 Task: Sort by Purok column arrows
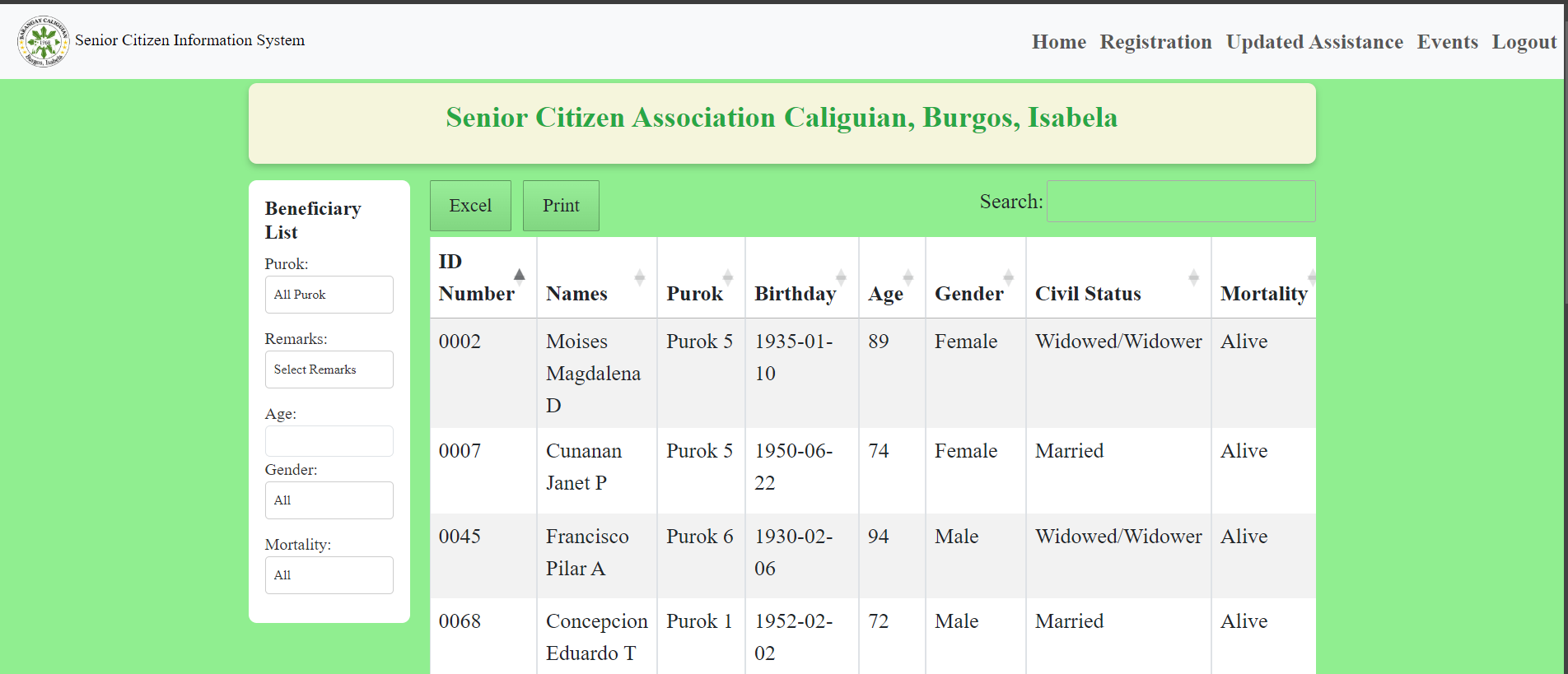(x=728, y=277)
